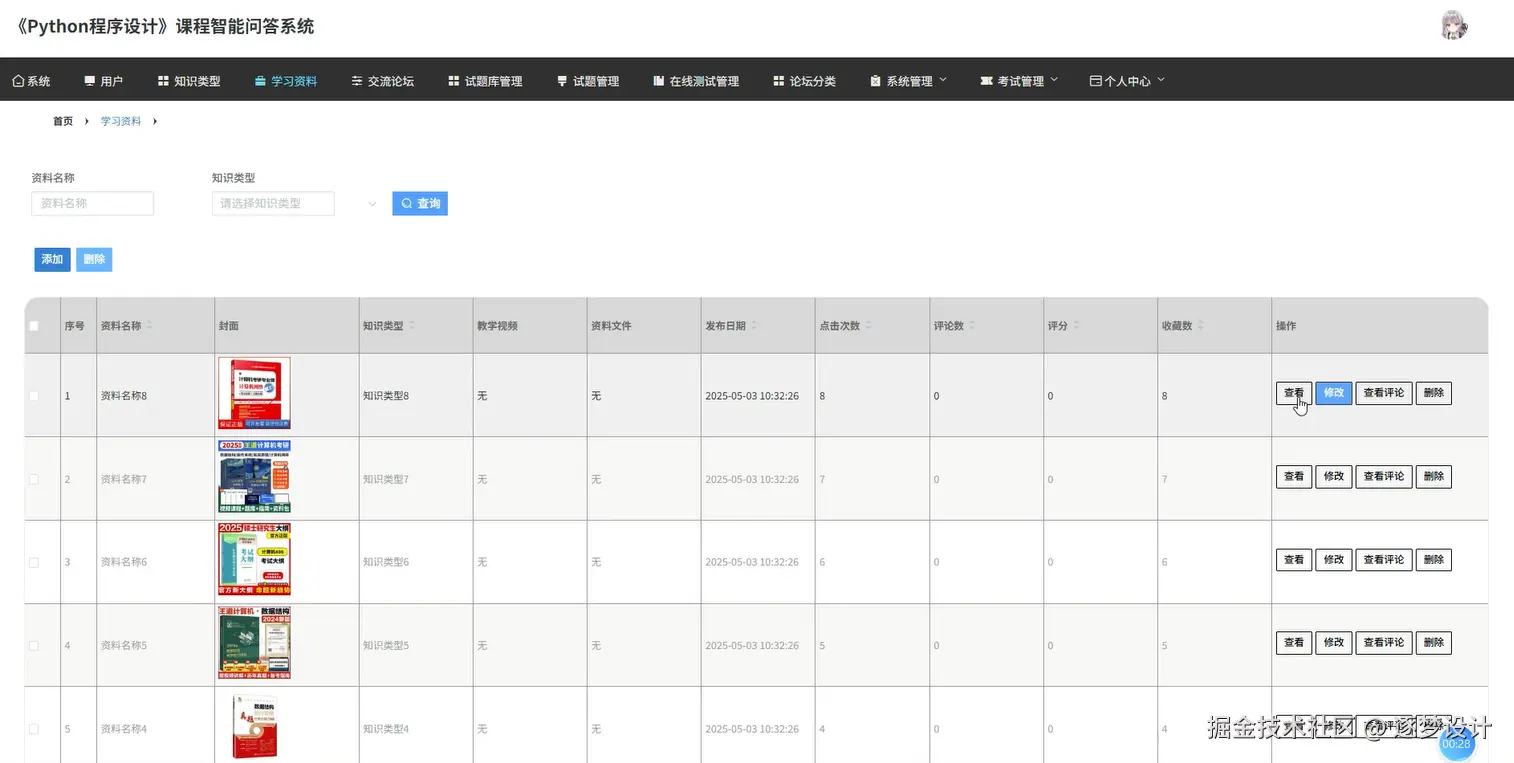The image size is (1514, 763).
Task: Click the home icon beside 系统
Action: pos(18,81)
